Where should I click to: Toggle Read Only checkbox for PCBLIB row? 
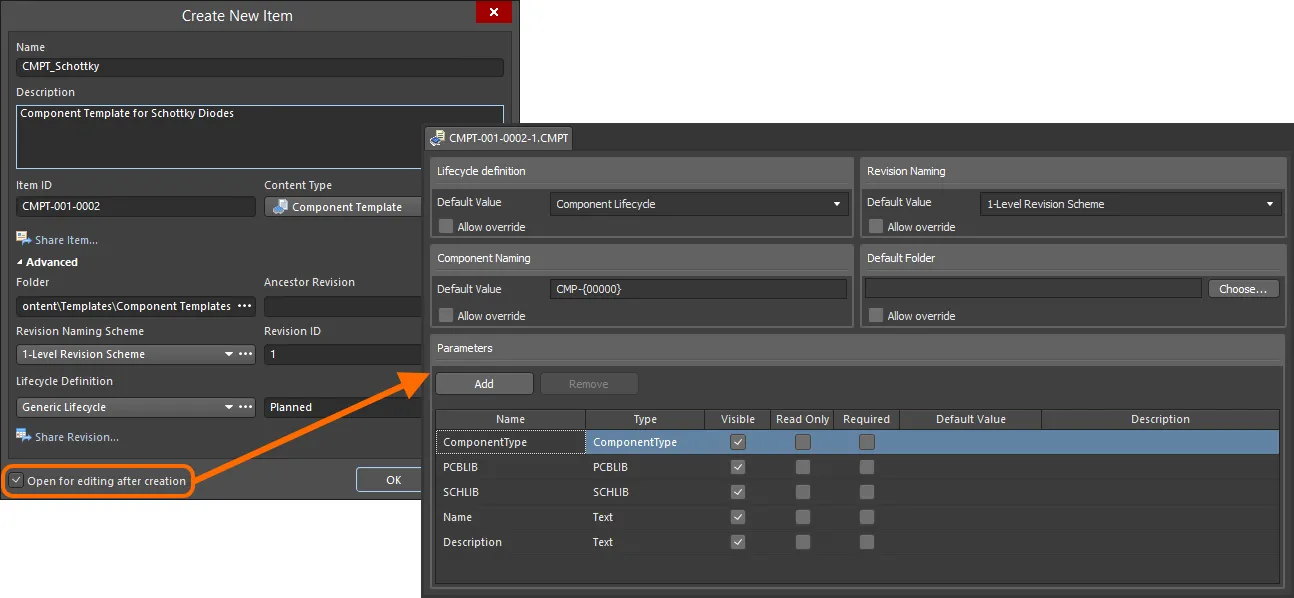[802, 466]
